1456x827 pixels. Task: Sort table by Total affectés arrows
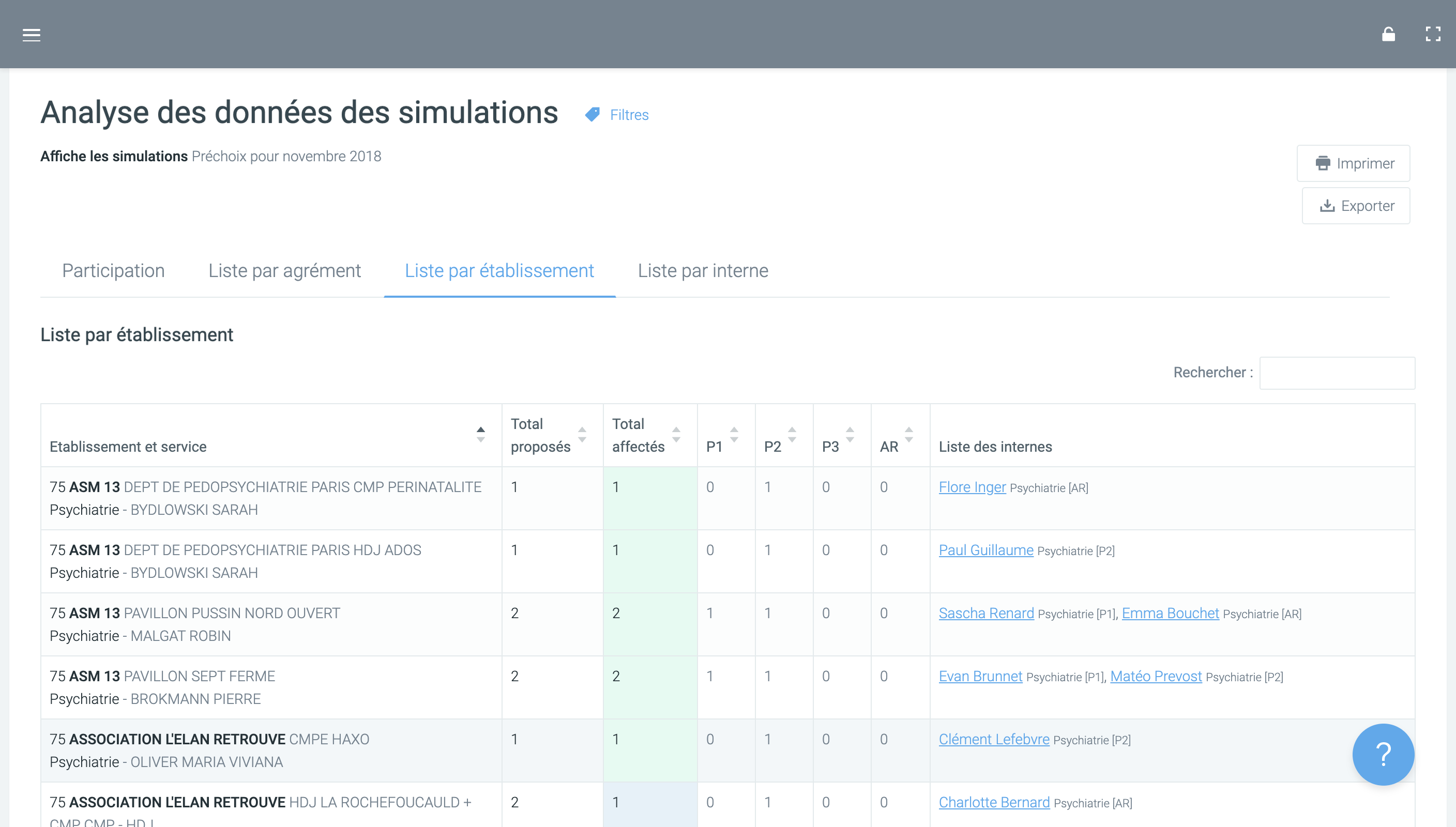coord(676,435)
